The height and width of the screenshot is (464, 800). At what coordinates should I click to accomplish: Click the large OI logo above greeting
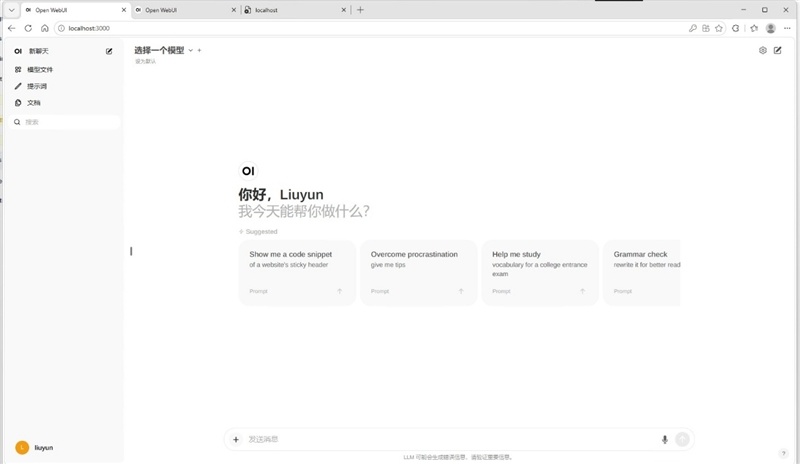[x=248, y=171]
